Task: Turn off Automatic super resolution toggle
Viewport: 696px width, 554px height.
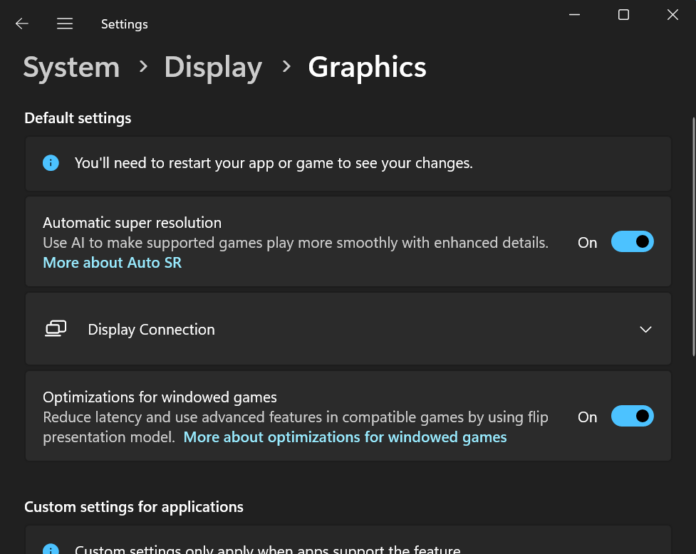Action: [x=632, y=242]
